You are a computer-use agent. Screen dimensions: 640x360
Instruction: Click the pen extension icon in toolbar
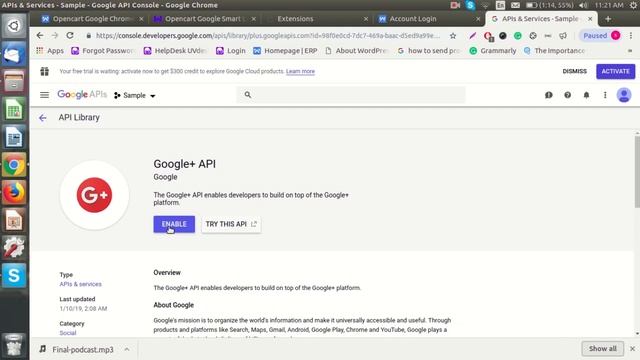pyautogui.click(x=473, y=36)
